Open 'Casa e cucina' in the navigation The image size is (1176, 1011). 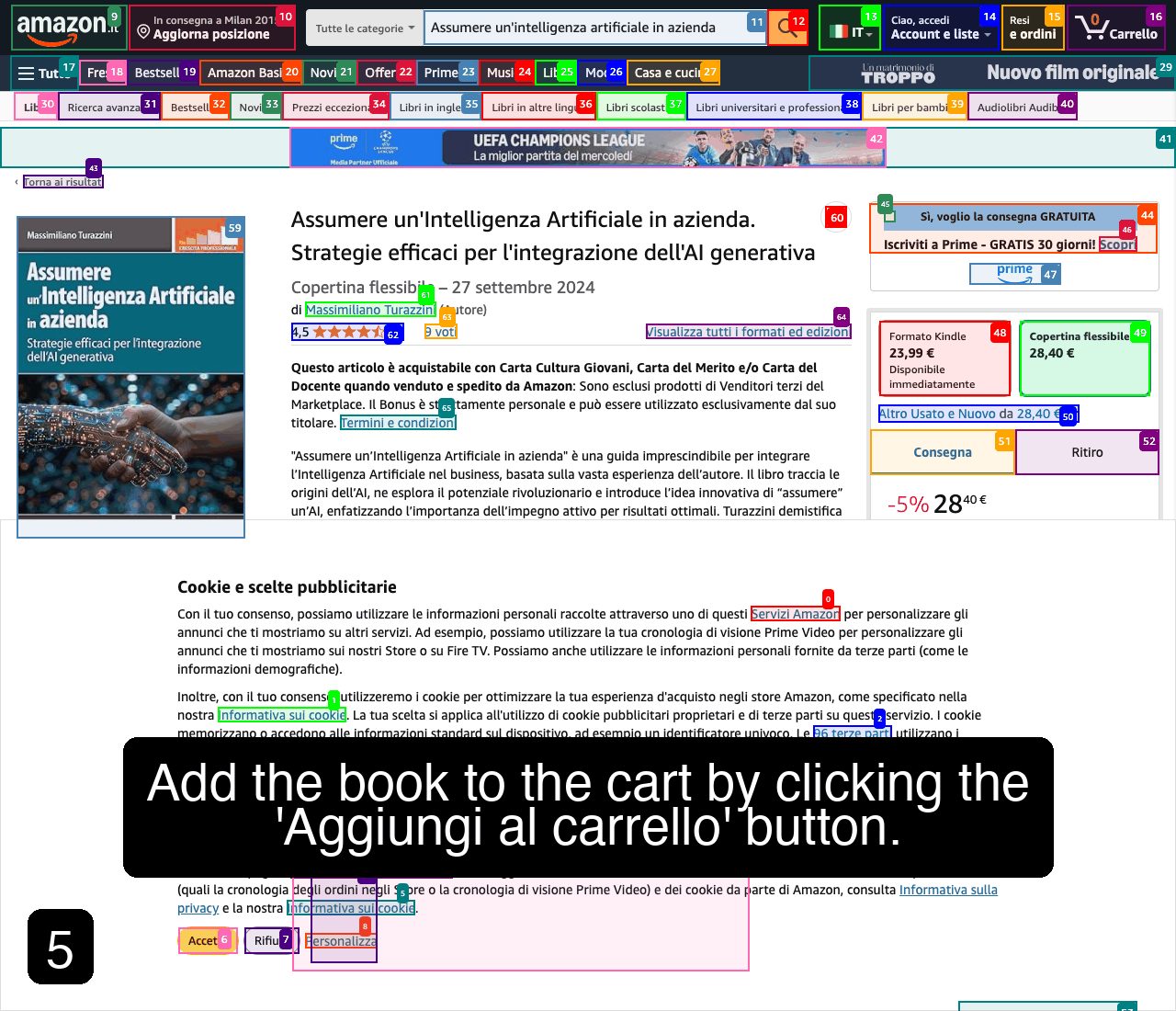click(x=673, y=73)
